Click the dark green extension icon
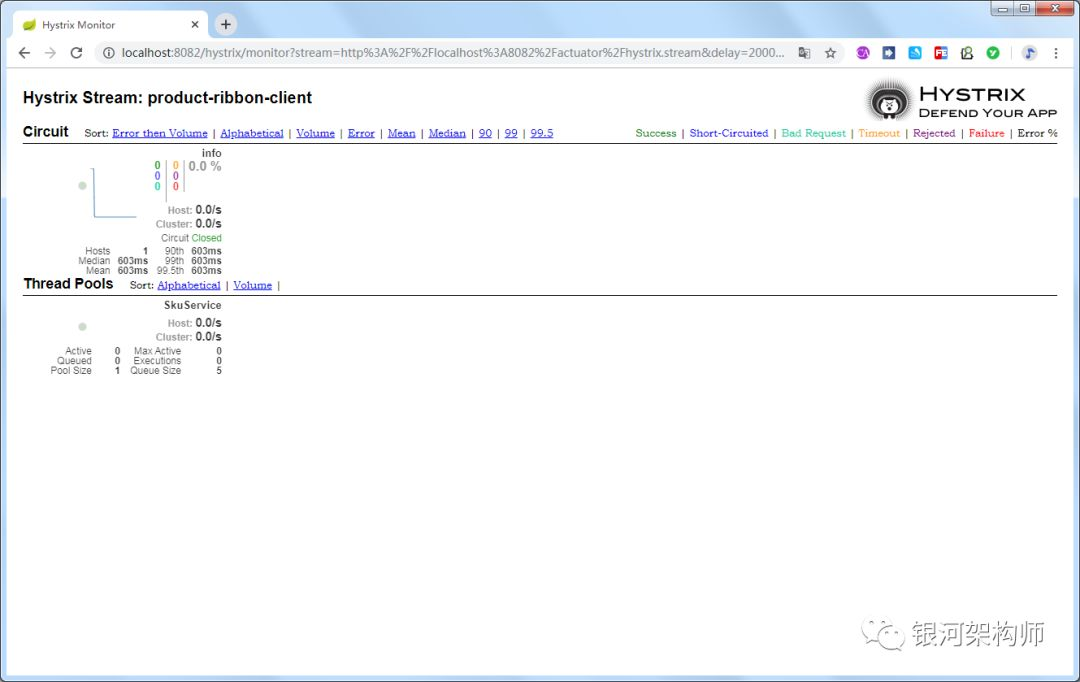The height and width of the screenshot is (682, 1080). click(967, 53)
